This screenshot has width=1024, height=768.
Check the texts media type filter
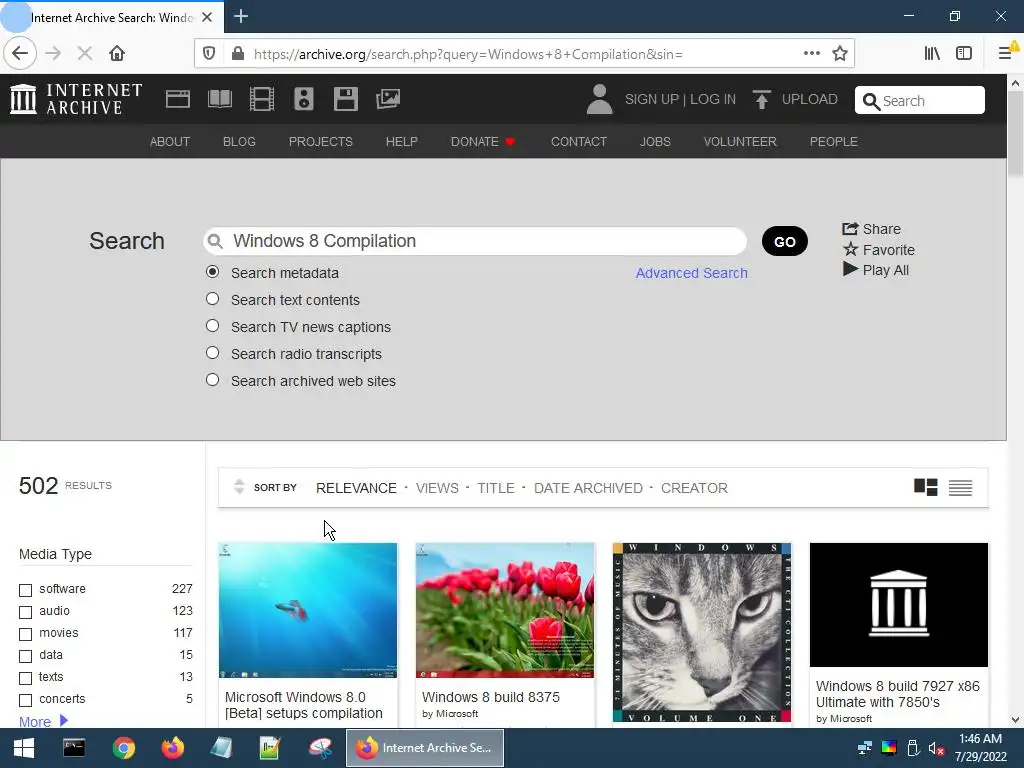coord(25,678)
